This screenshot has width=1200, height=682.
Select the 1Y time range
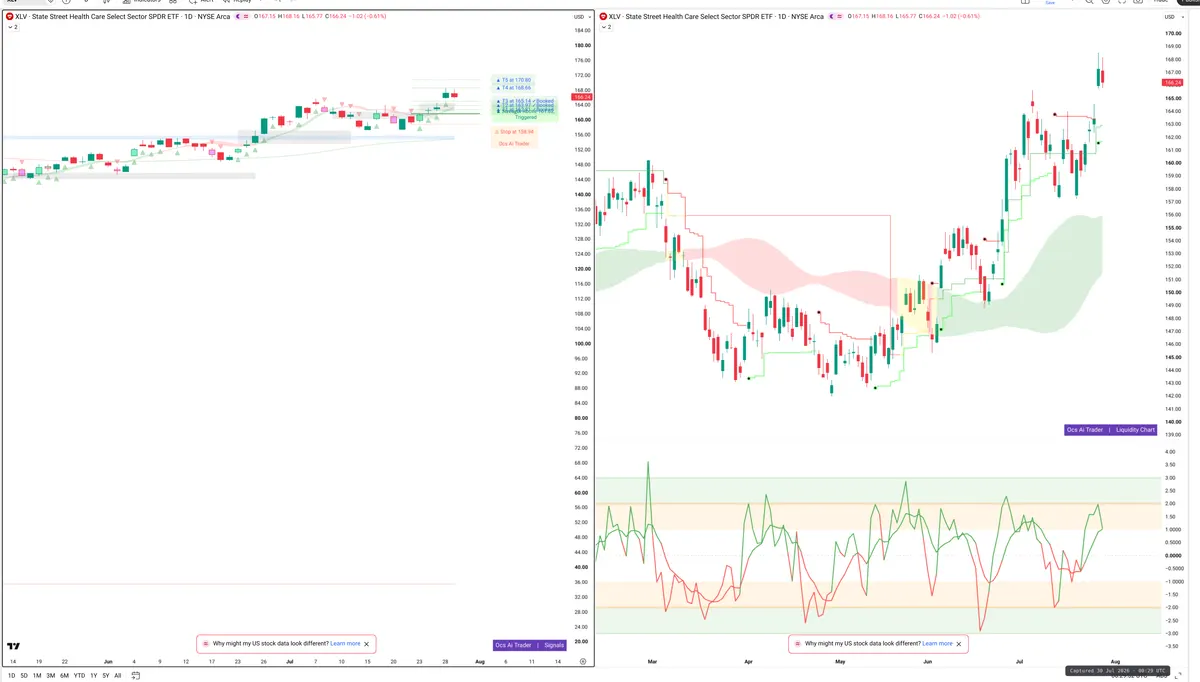(93, 675)
